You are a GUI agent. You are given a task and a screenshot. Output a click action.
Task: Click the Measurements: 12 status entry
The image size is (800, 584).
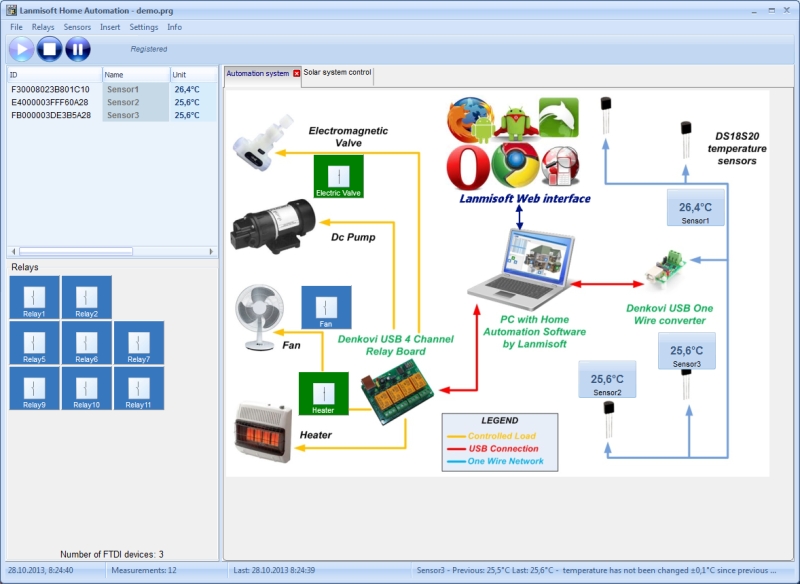coord(144,570)
